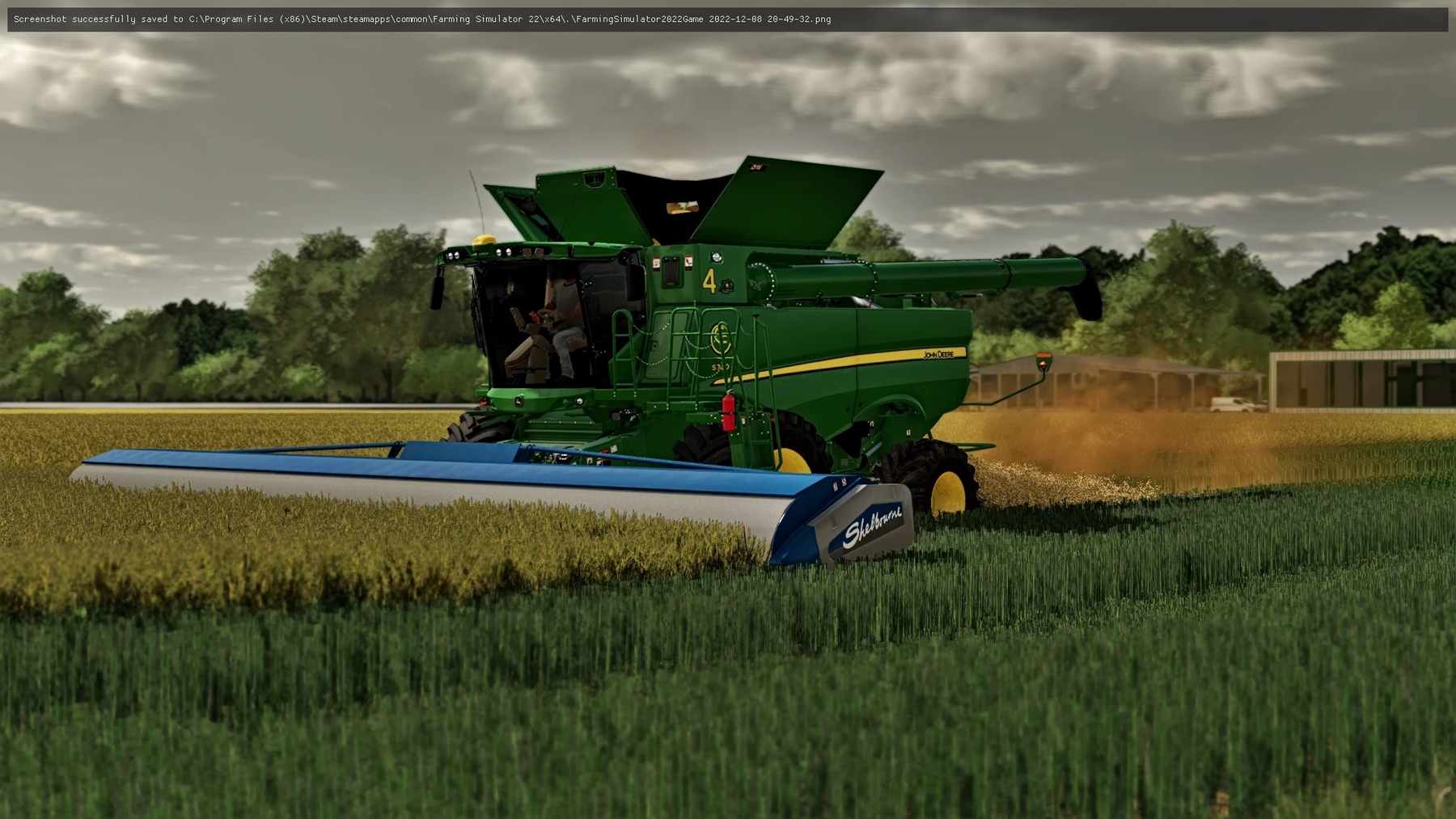Click the Shelbourne logo on the header

tap(871, 526)
